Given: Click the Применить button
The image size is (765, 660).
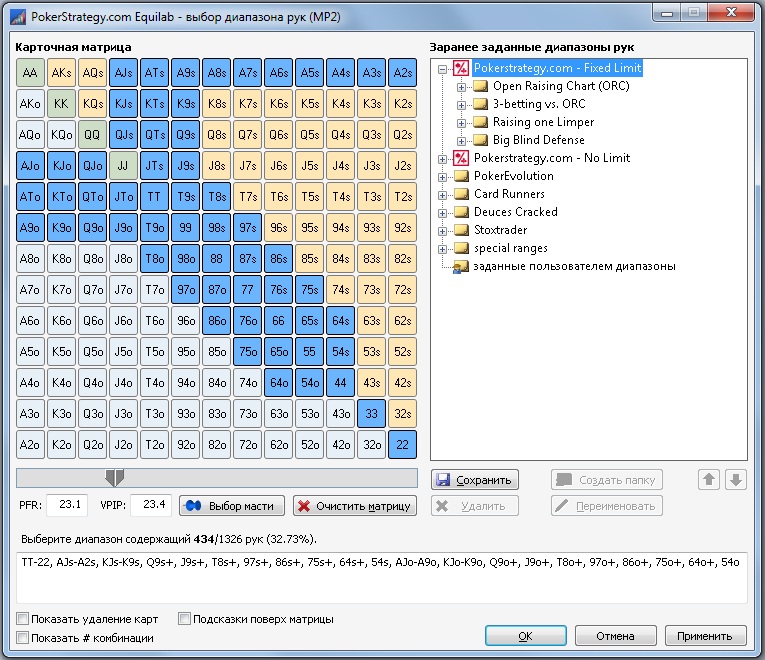Looking at the screenshot, I should [705, 636].
